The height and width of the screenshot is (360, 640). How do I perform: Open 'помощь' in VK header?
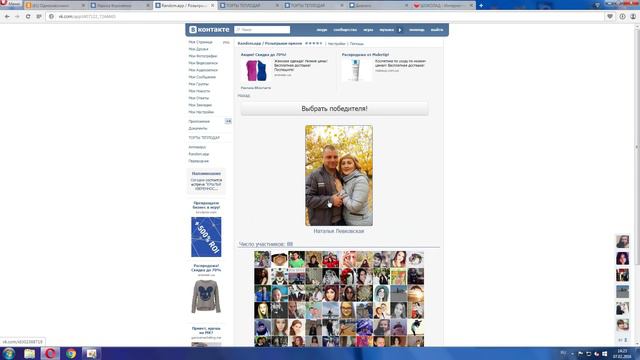[417, 30]
